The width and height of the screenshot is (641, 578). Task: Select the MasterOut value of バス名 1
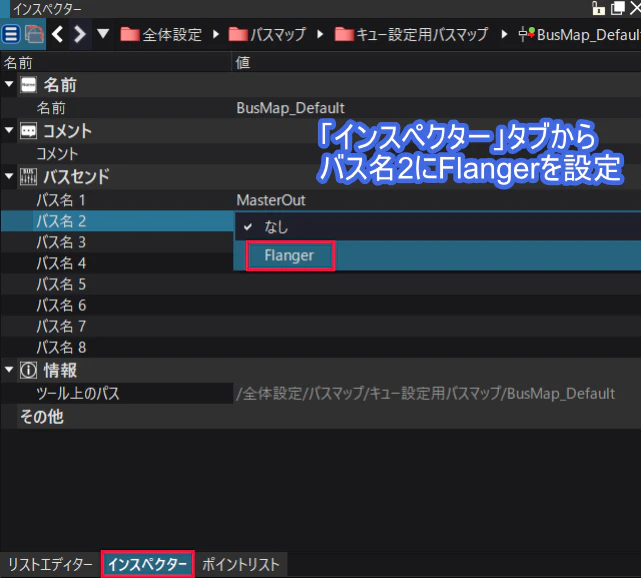[271, 200]
